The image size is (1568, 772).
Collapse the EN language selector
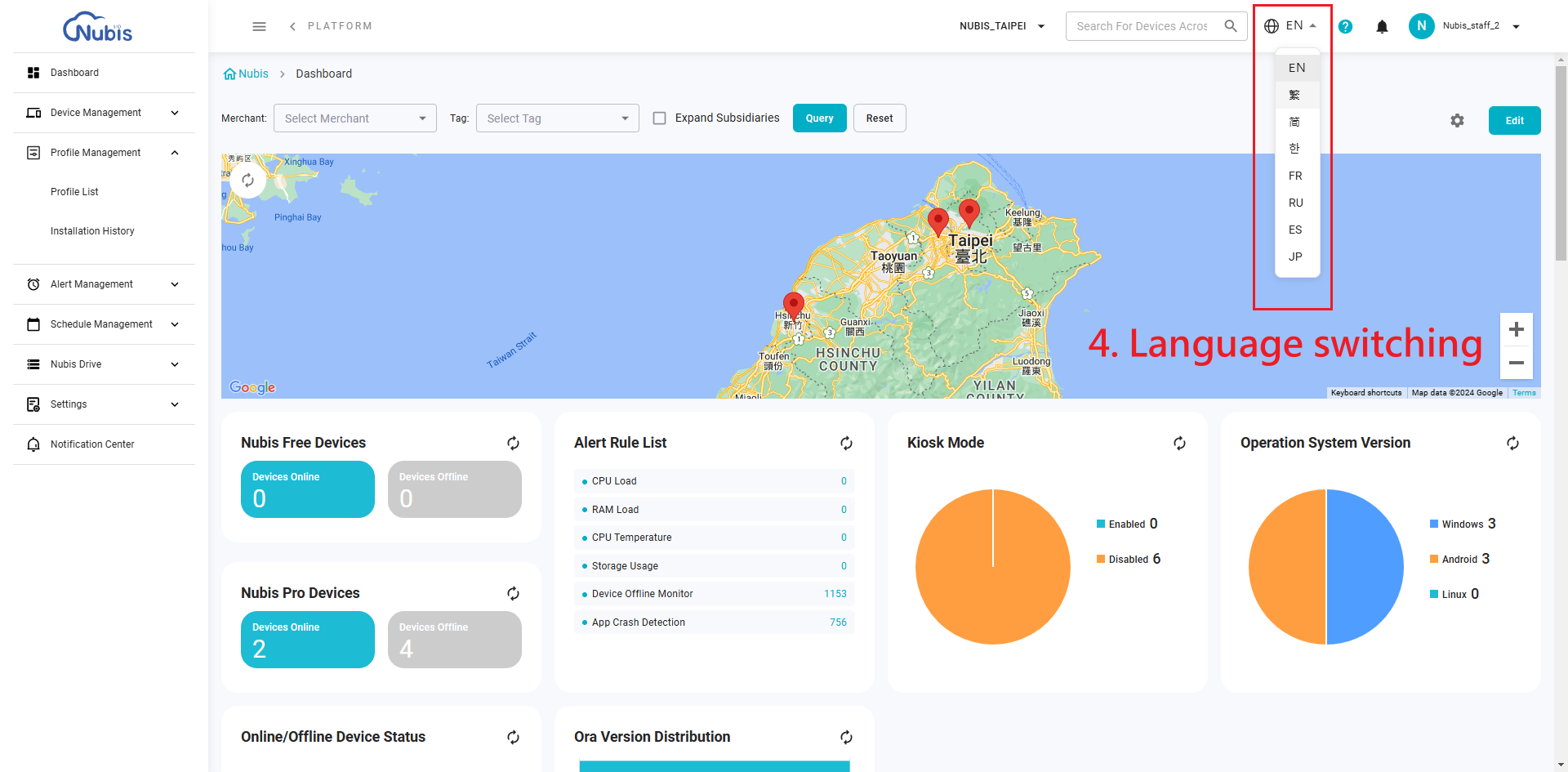(1290, 26)
